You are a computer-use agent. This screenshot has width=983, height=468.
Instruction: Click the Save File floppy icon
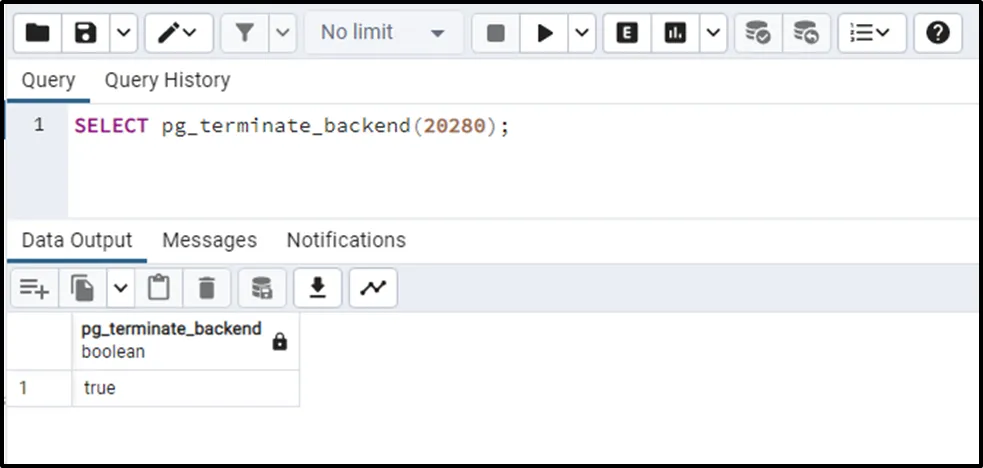(86, 33)
